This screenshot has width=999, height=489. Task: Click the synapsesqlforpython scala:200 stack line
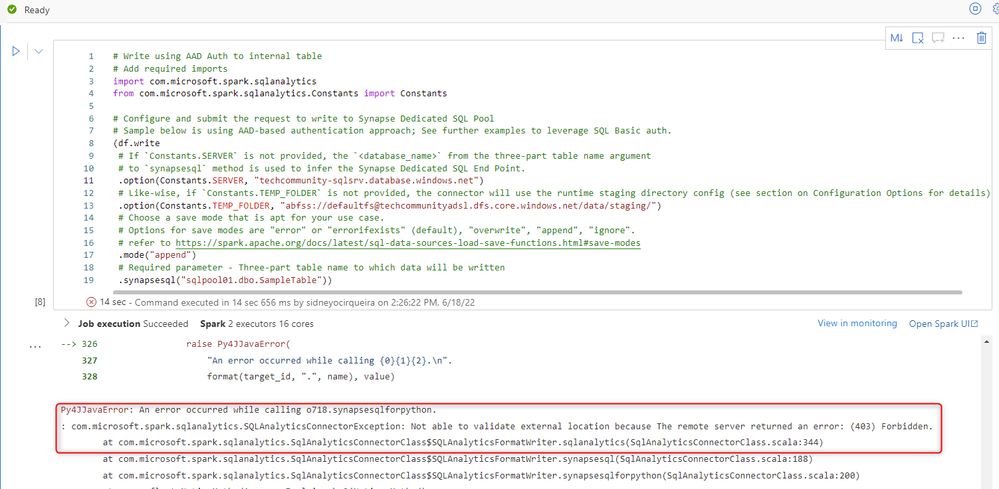[x=481, y=475]
